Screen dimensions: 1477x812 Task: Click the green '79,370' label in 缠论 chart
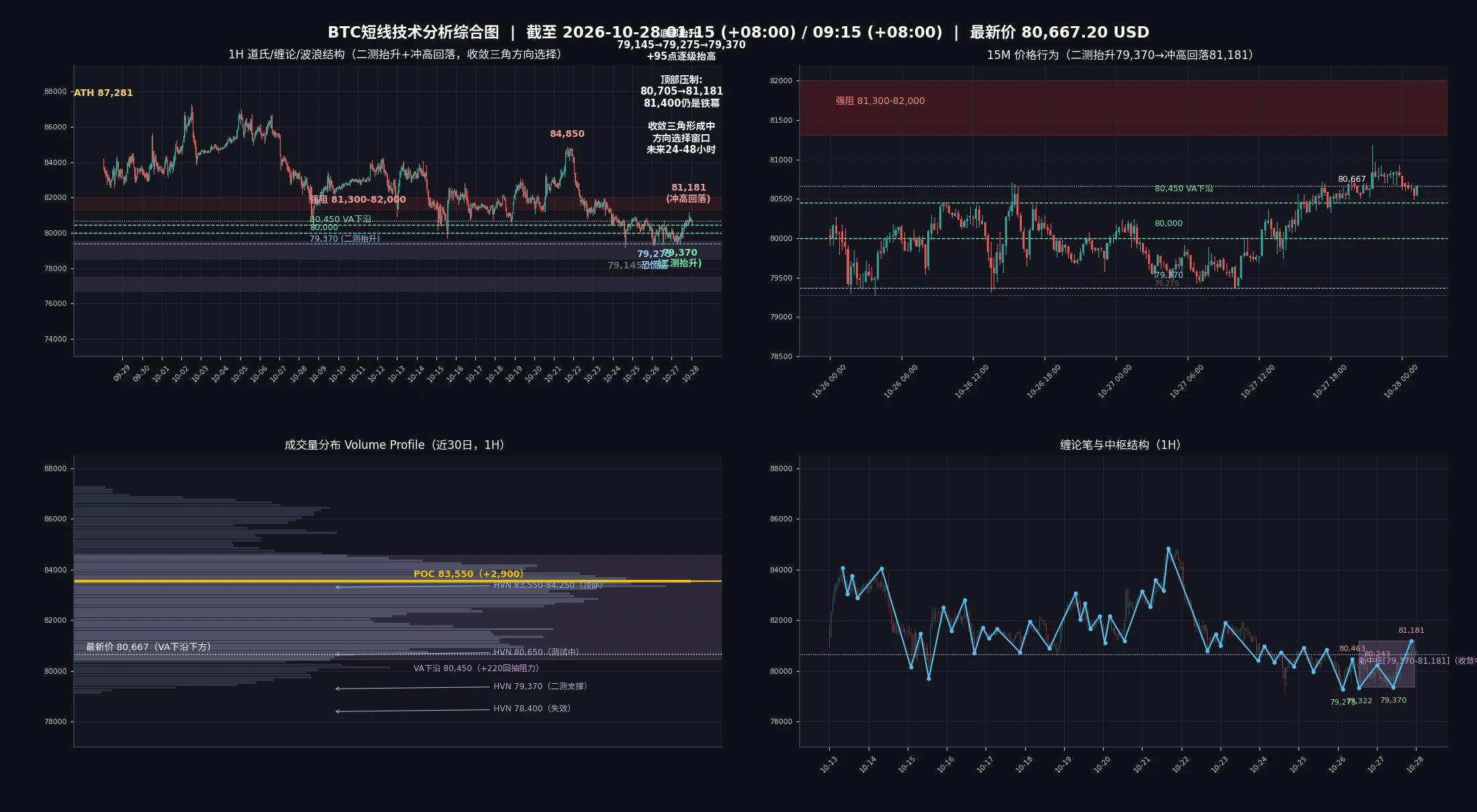tap(1393, 701)
